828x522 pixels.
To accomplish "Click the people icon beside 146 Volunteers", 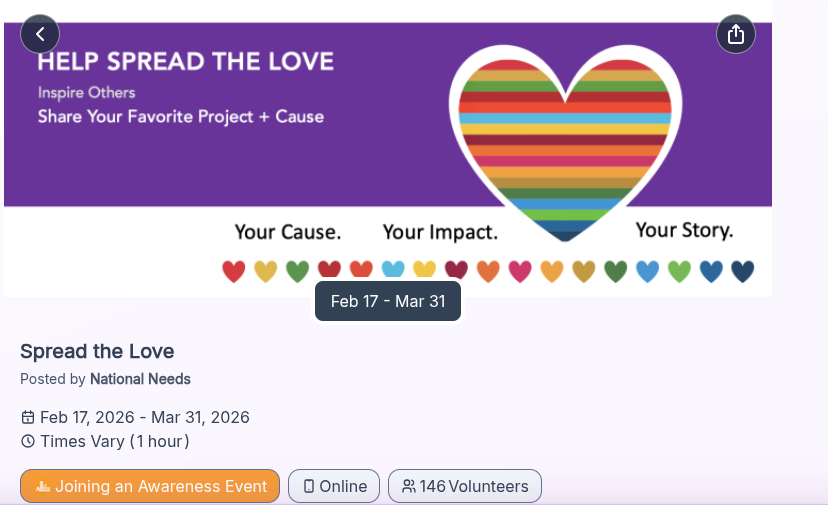I will point(408,487).
